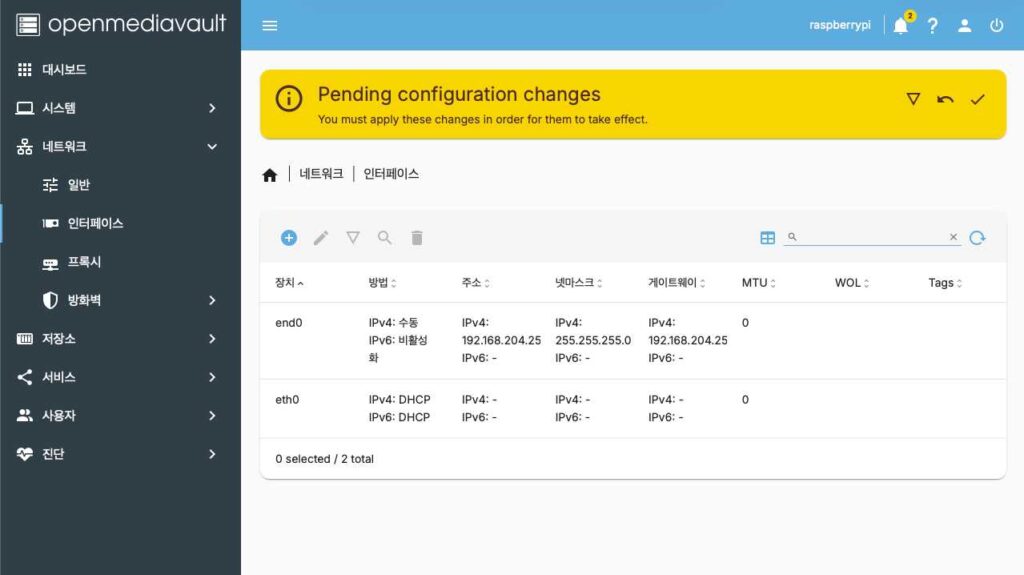
Task: Open 프록시 settings
Action: [x=121, y=262]
